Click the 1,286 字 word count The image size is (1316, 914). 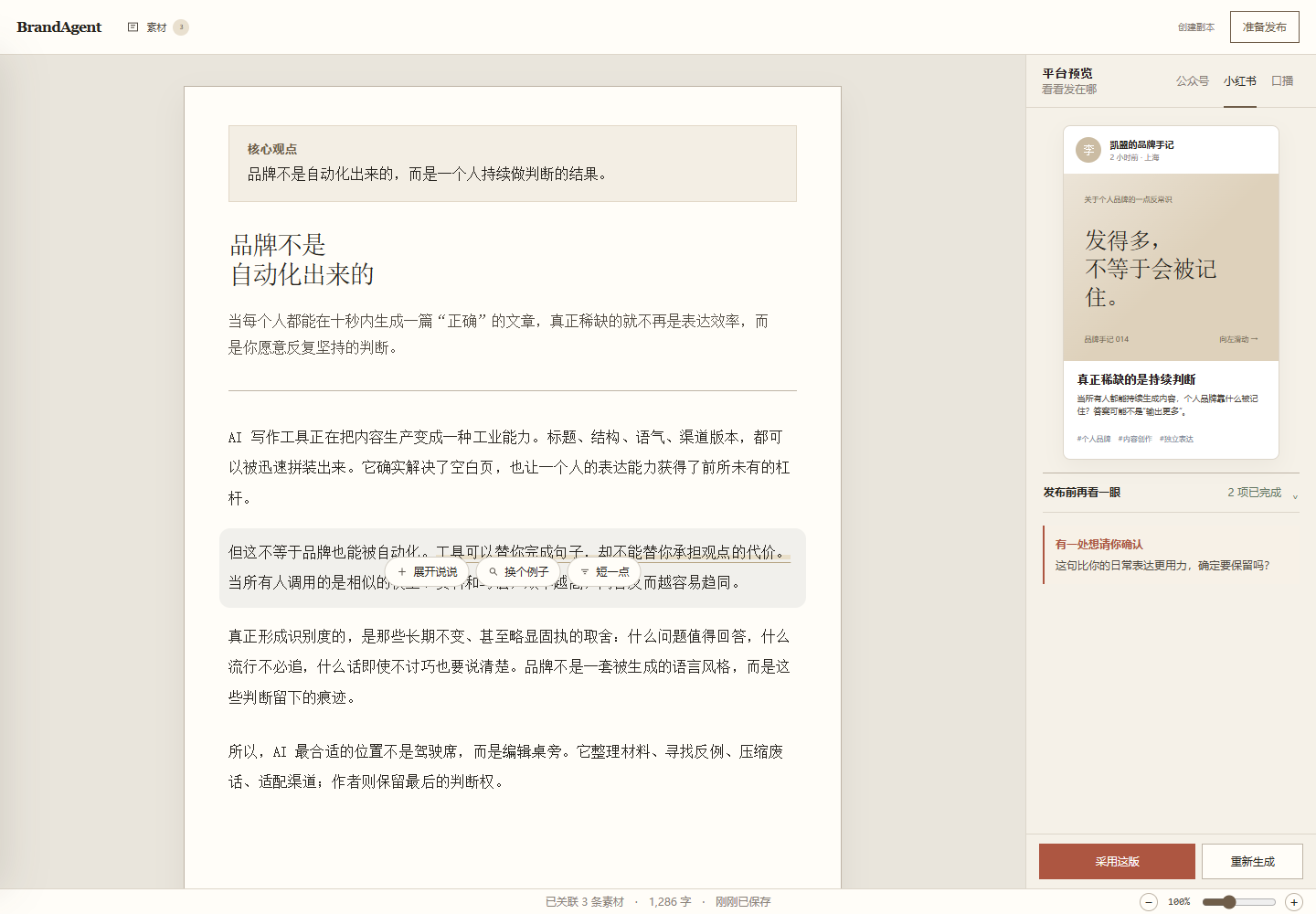(x=670, y=902)
